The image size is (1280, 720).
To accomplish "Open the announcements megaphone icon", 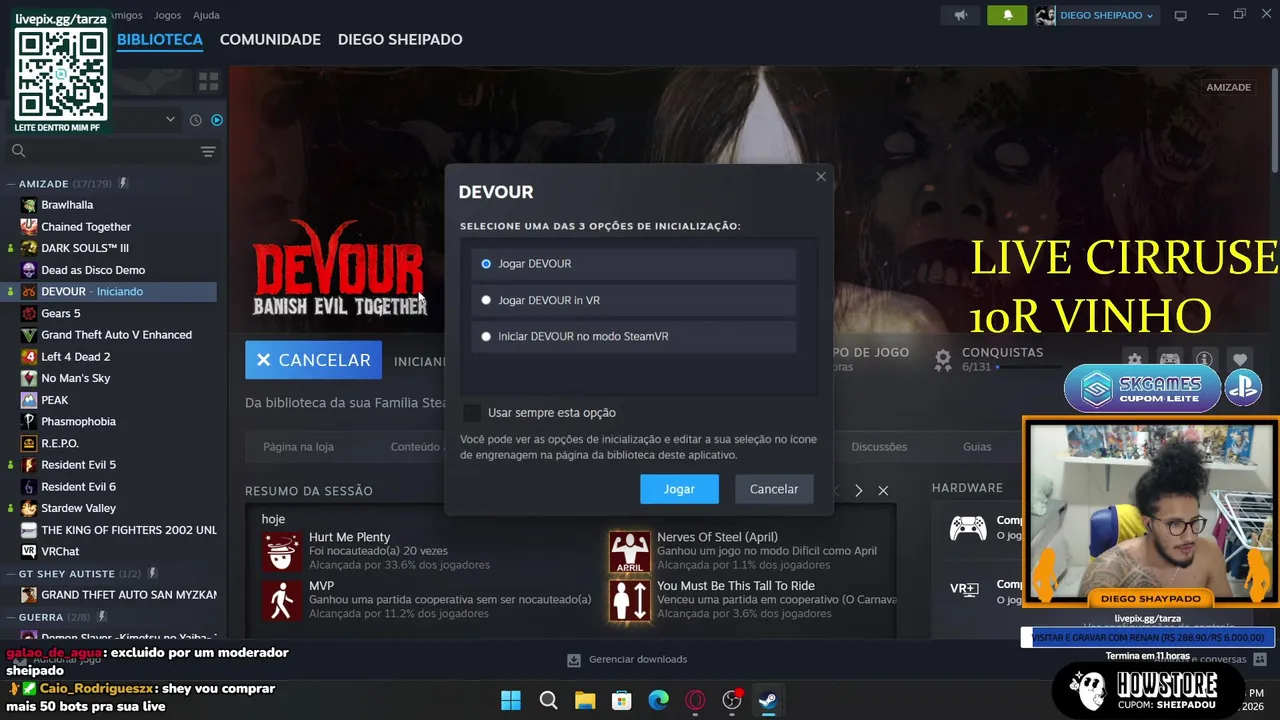I will coord(961,15).
